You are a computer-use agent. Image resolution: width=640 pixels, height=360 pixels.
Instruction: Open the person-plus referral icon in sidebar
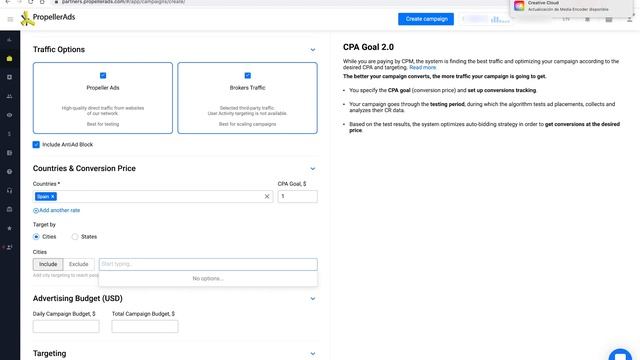(x=9, y=247)
